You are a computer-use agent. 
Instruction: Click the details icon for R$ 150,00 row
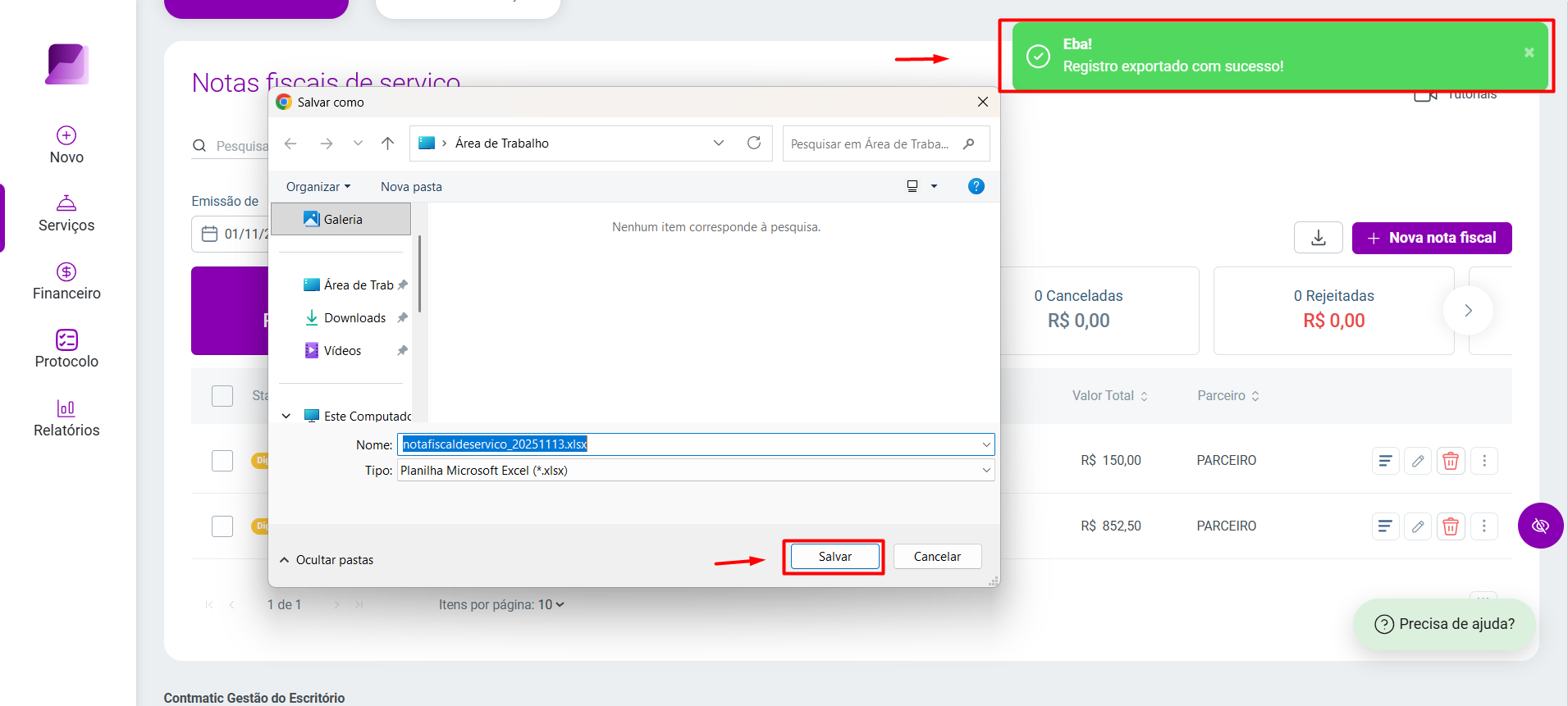(x=1385, y=461)
